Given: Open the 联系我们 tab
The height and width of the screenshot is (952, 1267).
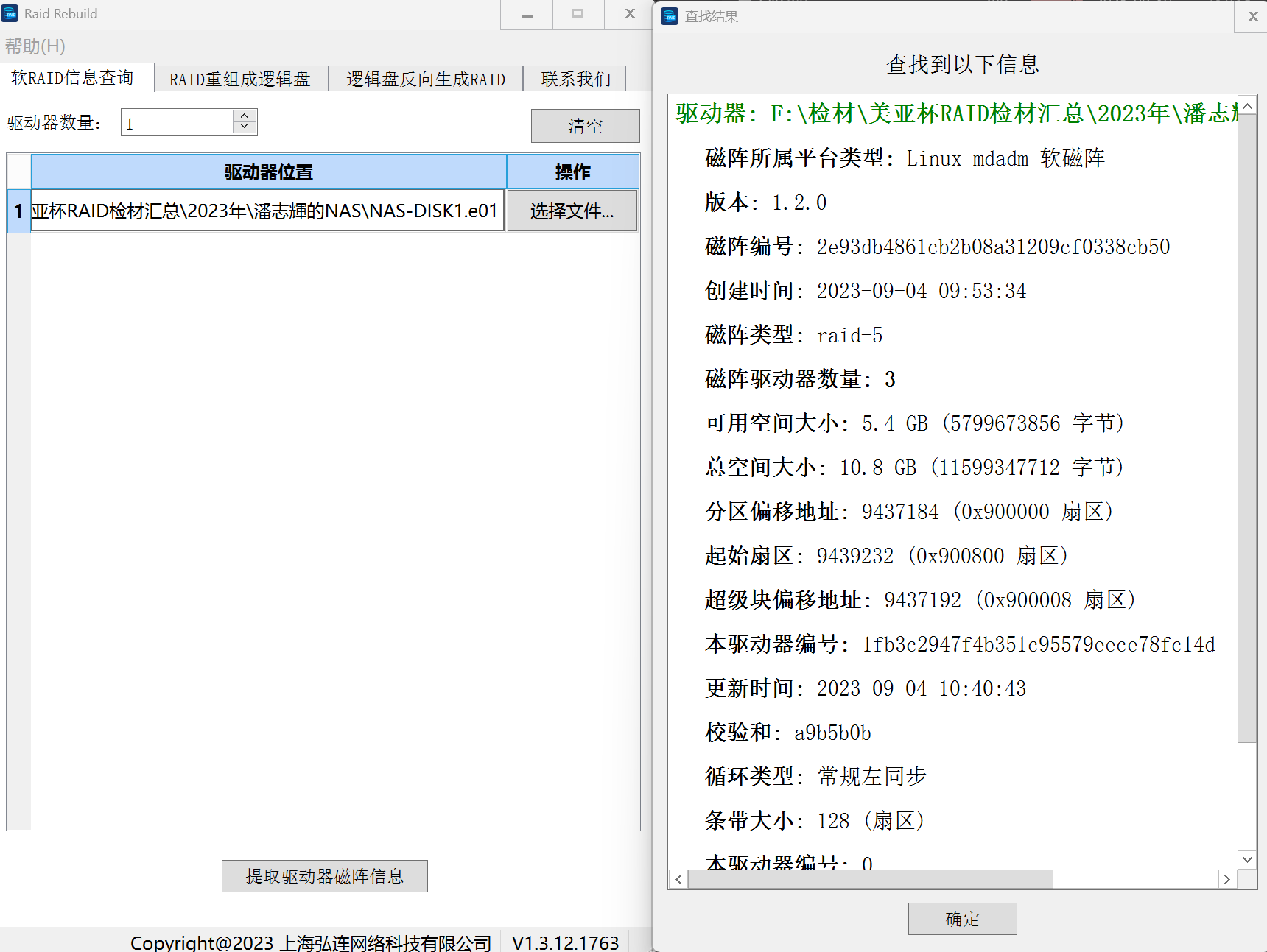Looking at the screenshot, I should (x=575, y=79).
